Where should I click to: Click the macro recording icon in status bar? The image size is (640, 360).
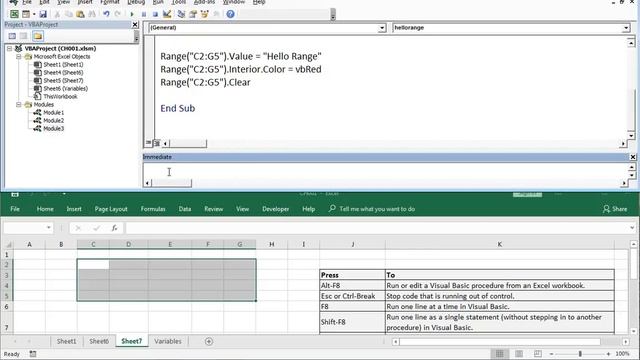click(x=33, y=354)
